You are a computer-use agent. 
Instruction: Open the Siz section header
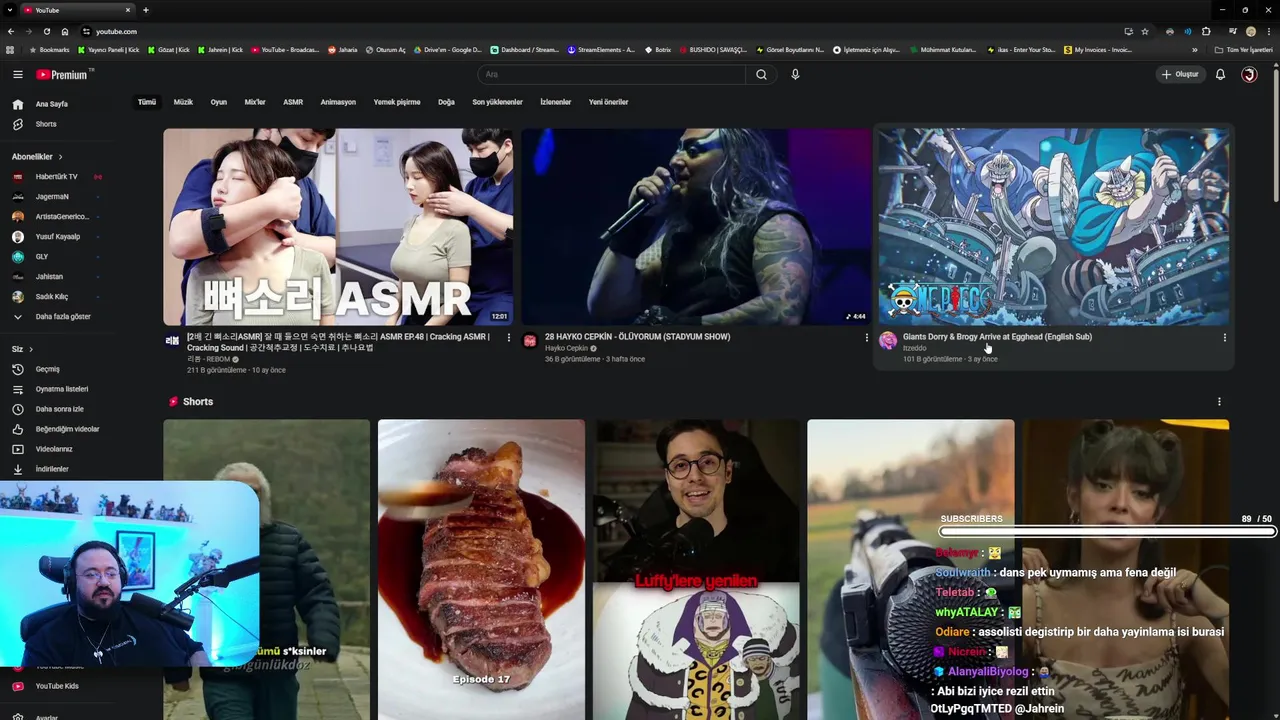(x=22, y=349)
